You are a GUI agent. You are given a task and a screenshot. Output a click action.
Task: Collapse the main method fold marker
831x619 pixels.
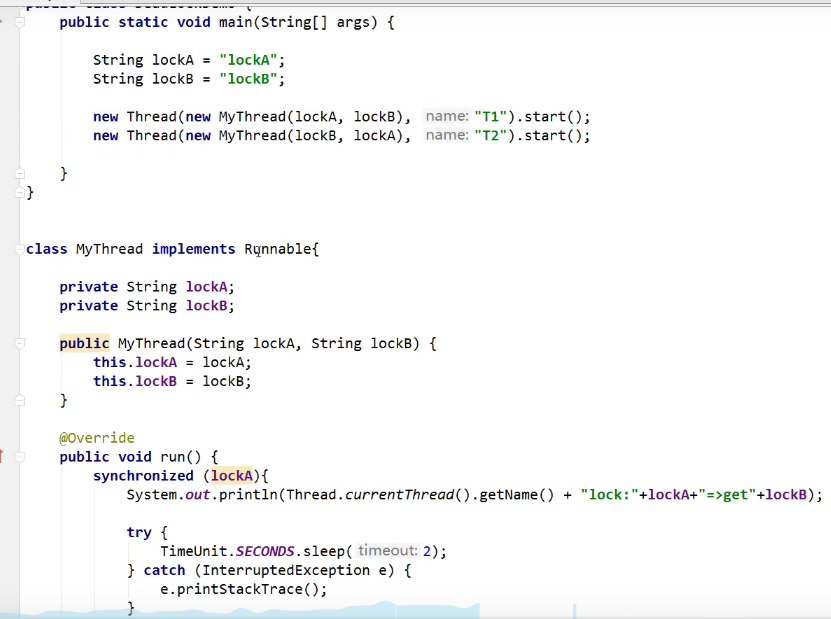[x=19, y=22]
